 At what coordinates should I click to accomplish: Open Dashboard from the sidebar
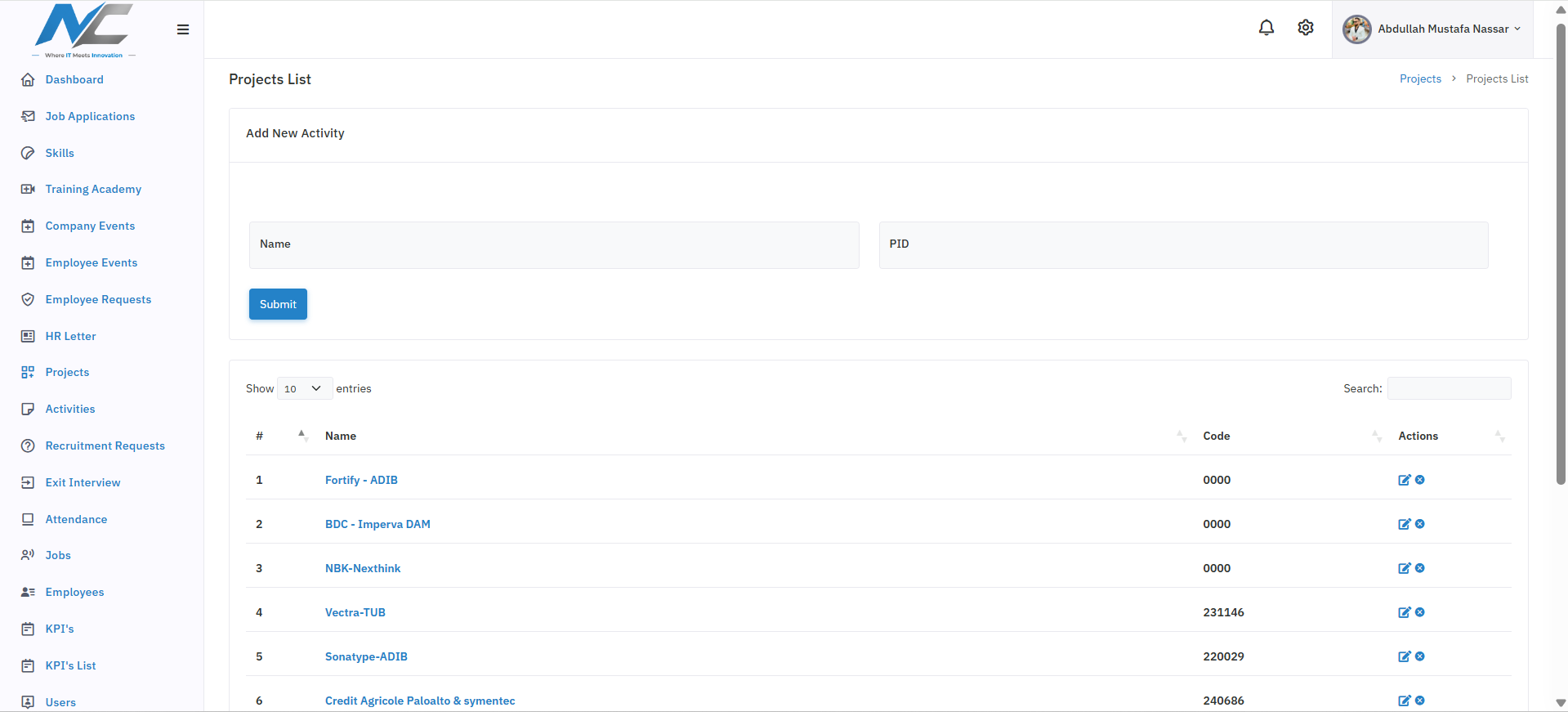[x=74, y=79]
